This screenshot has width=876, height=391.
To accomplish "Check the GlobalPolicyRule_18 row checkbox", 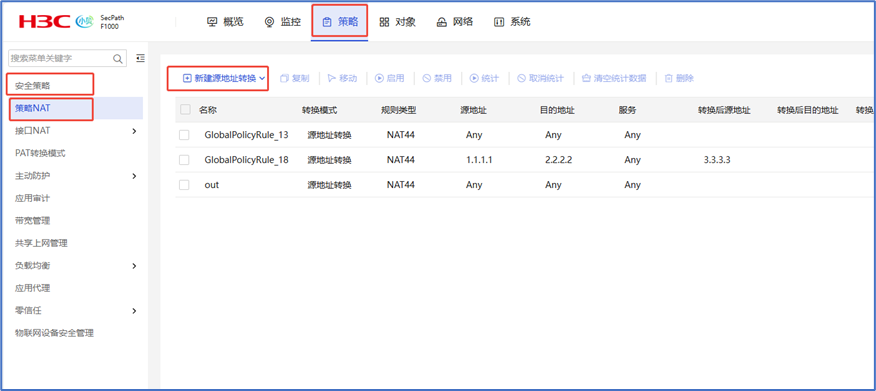I will 184,160.
